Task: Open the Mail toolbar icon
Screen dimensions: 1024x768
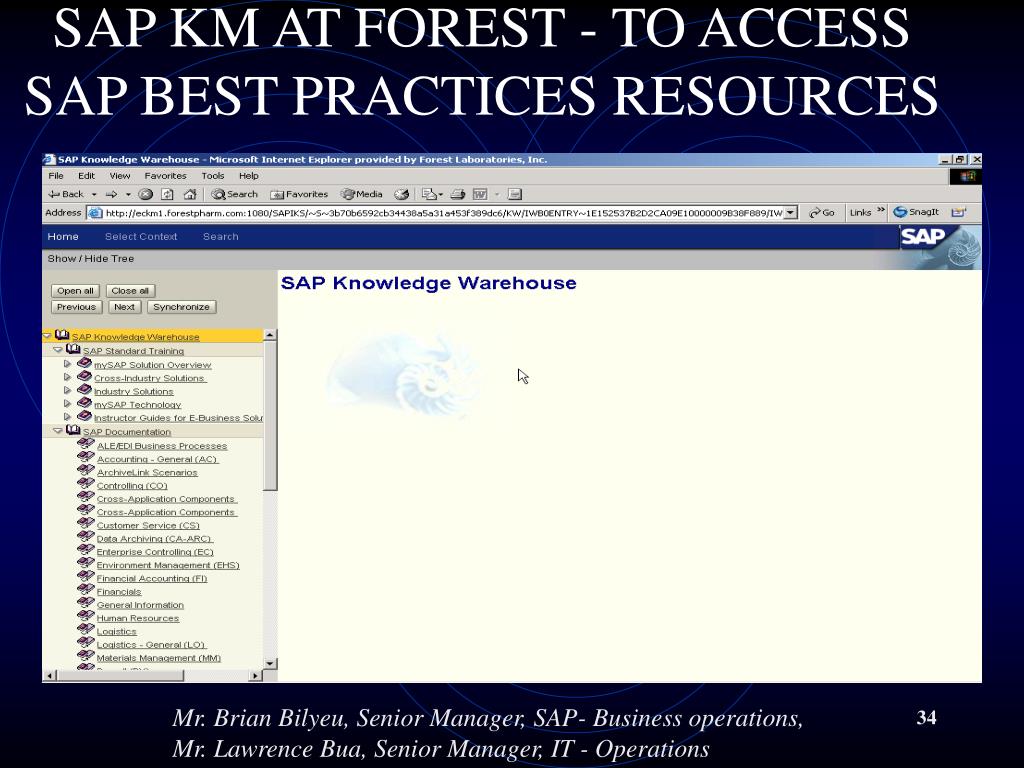Action: coord(429,194)
